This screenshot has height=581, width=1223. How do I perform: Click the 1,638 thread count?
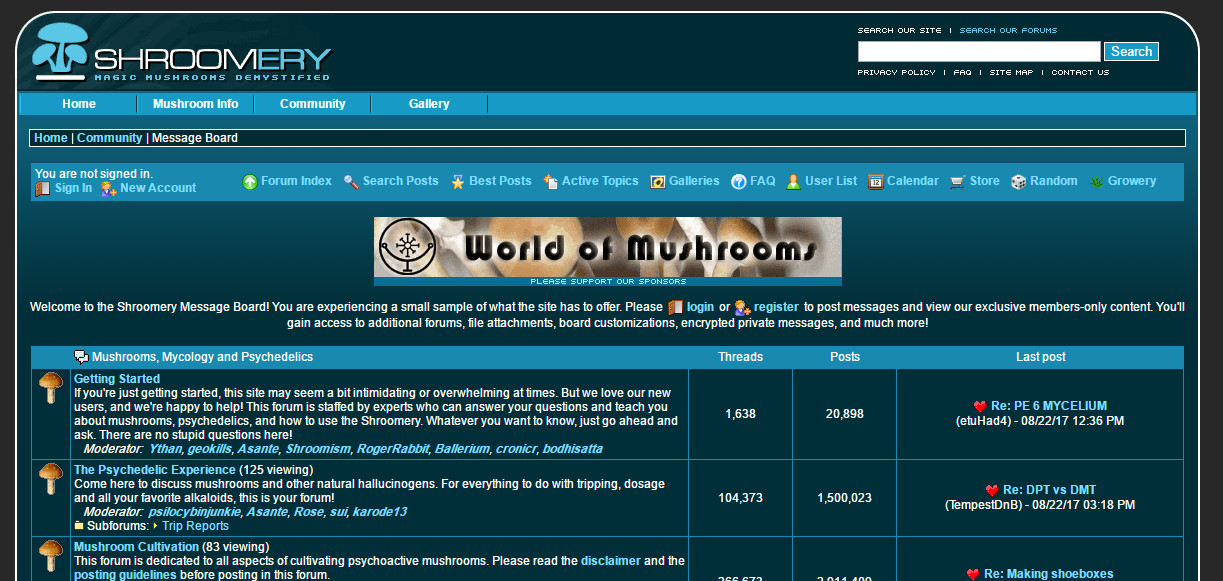[740, 414]
